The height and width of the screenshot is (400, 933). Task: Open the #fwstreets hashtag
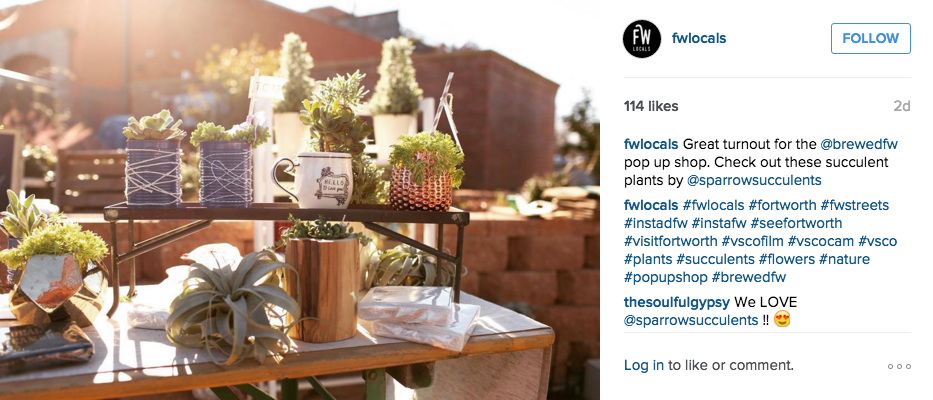[854, 205]
